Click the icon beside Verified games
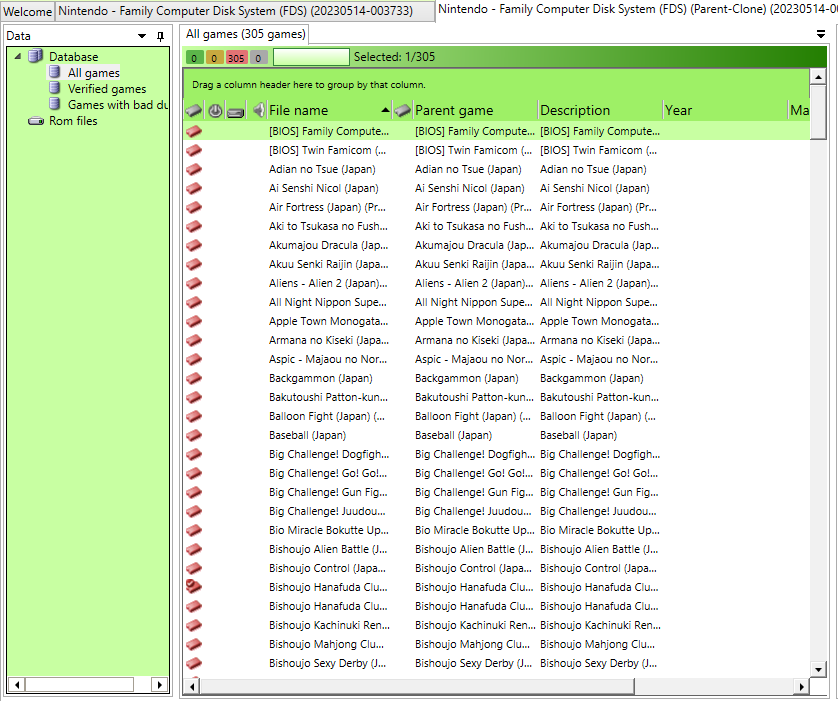The height and width of the screenshot is (701, 838). 55,88
